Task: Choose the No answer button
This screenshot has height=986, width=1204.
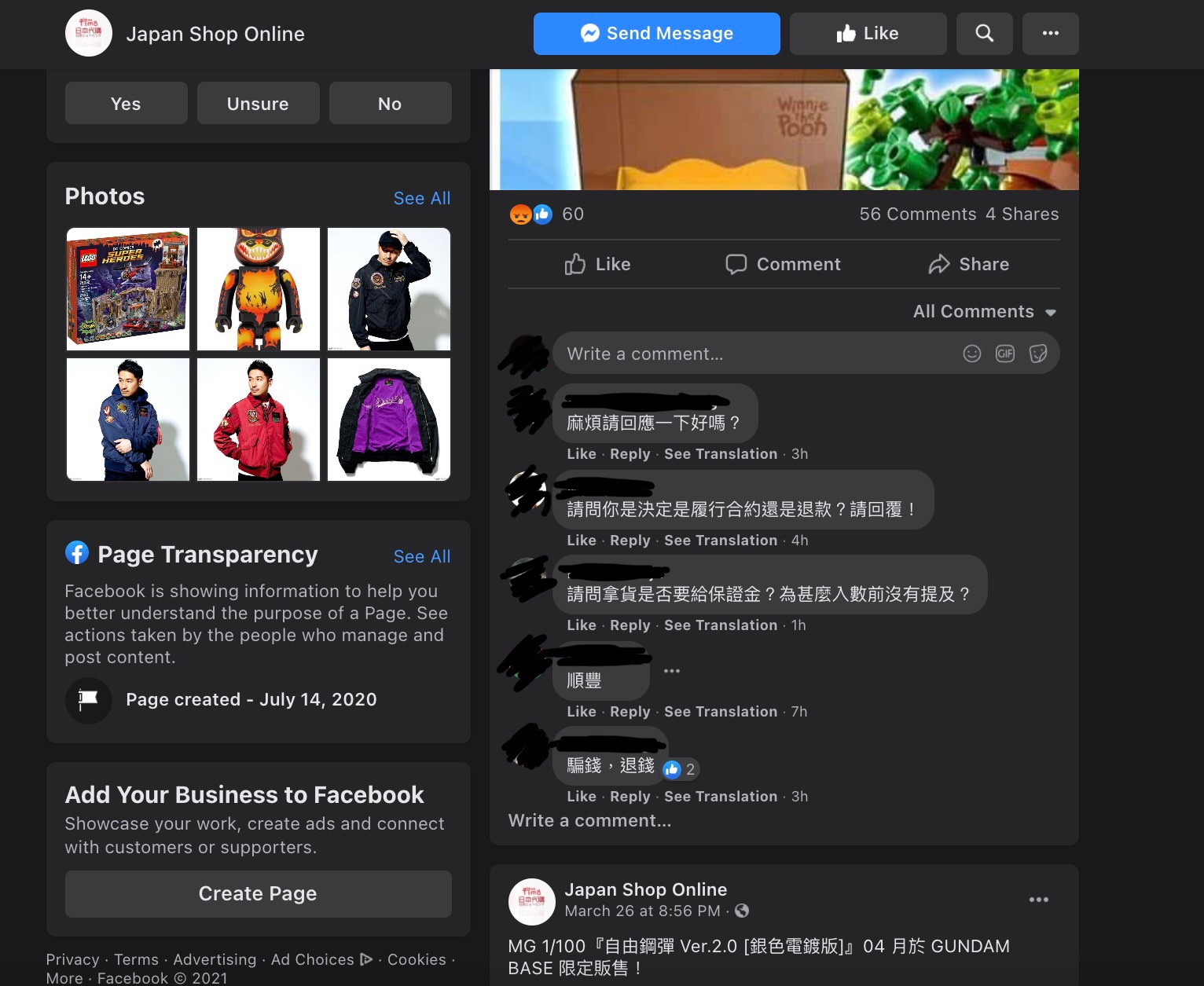Action: (x=390, y=103)
